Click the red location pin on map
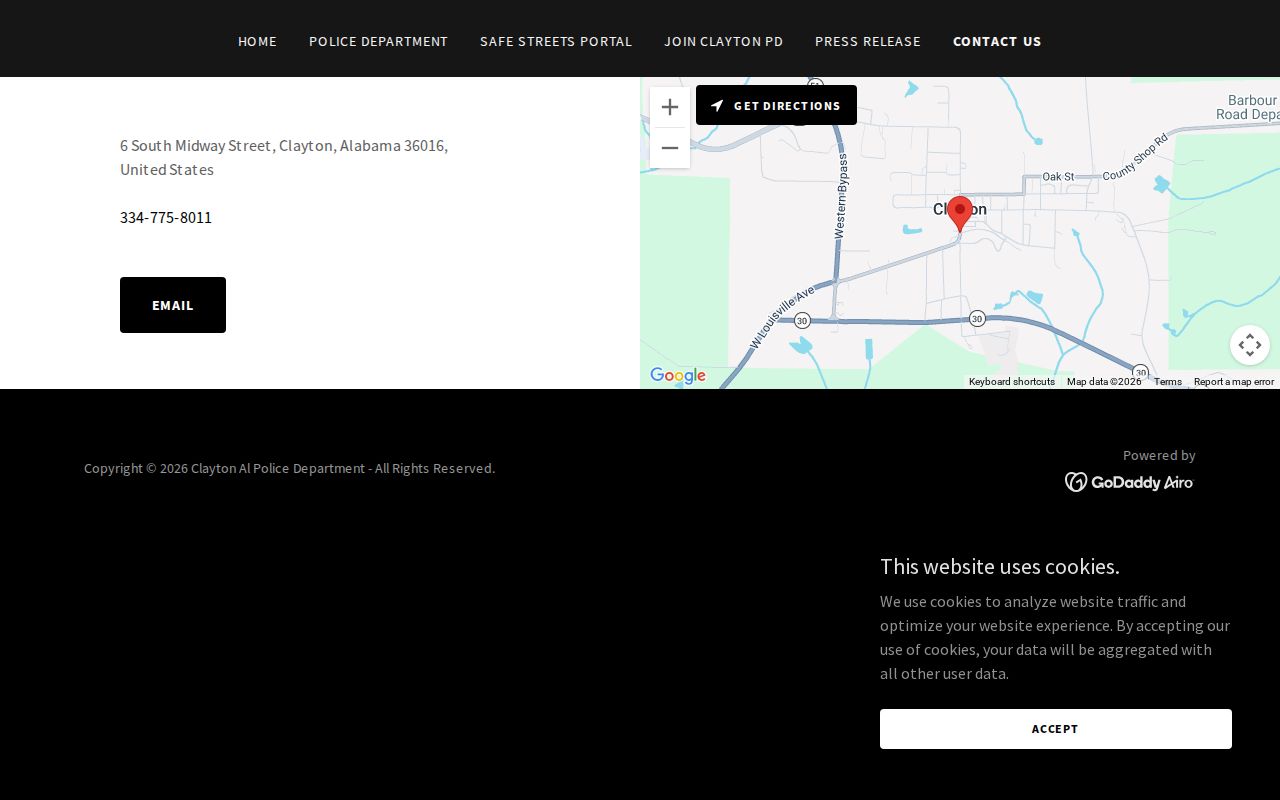1280x800 pixels. [x=960, y=214]
